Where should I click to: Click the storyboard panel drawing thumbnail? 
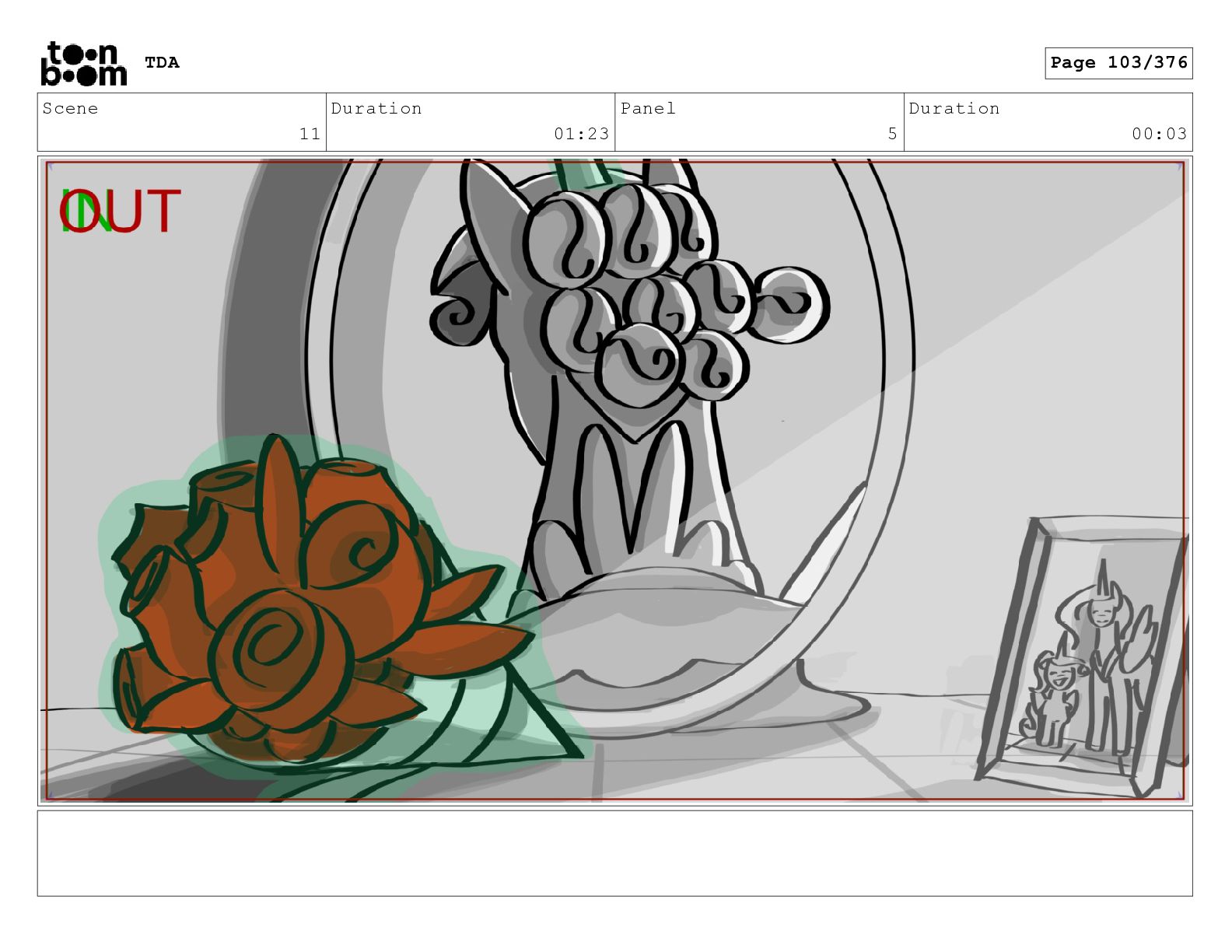point(614,481)
